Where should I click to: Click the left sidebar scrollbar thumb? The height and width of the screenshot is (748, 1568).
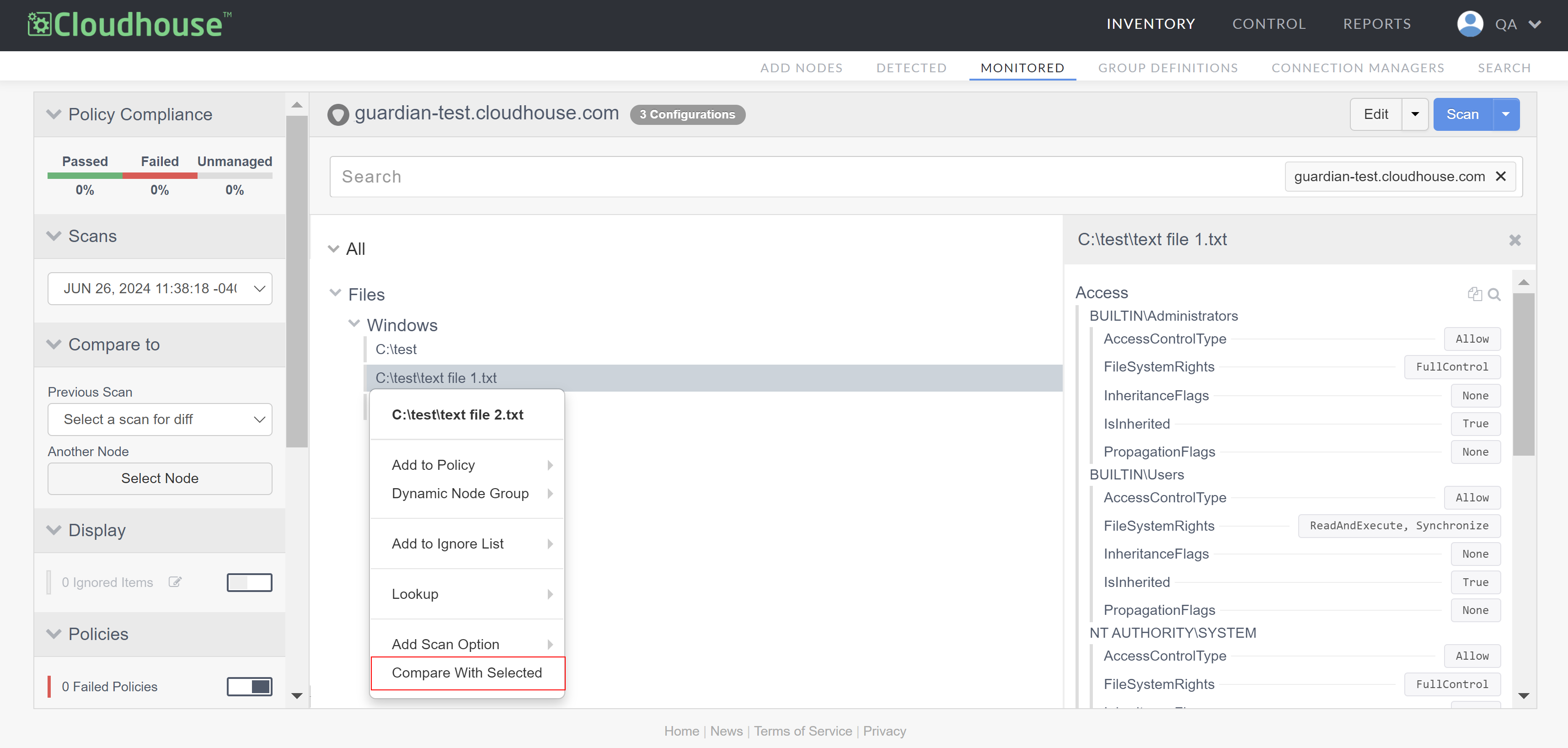(296, 281)
